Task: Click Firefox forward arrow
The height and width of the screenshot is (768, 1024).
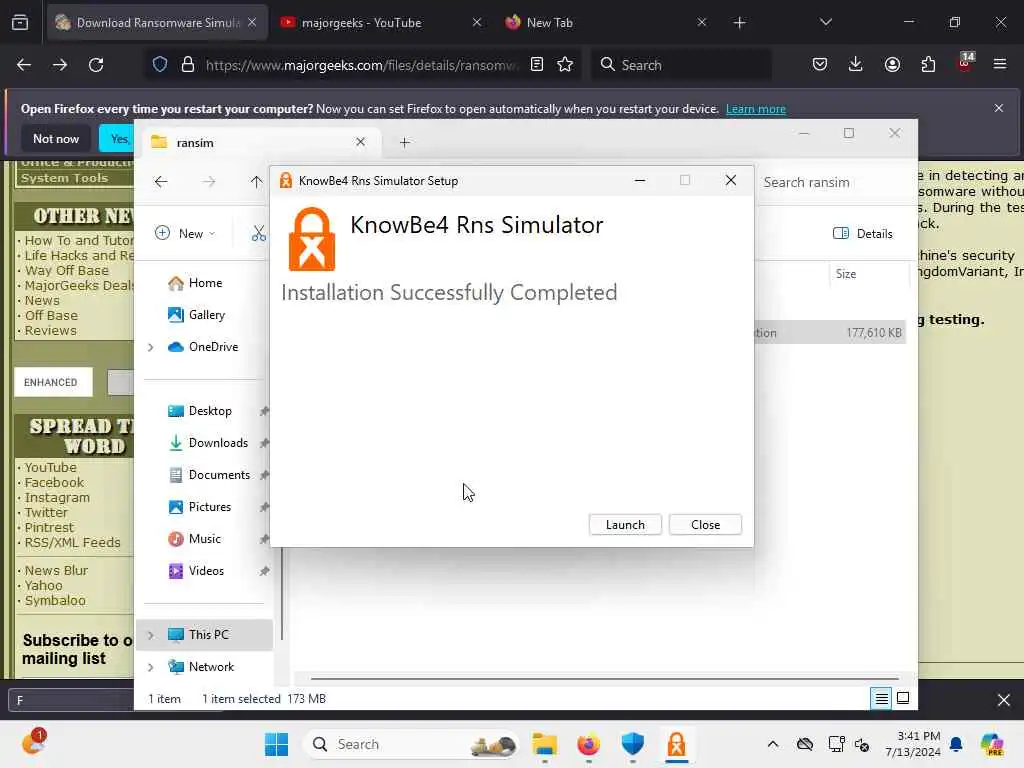Action: point(60,65)
